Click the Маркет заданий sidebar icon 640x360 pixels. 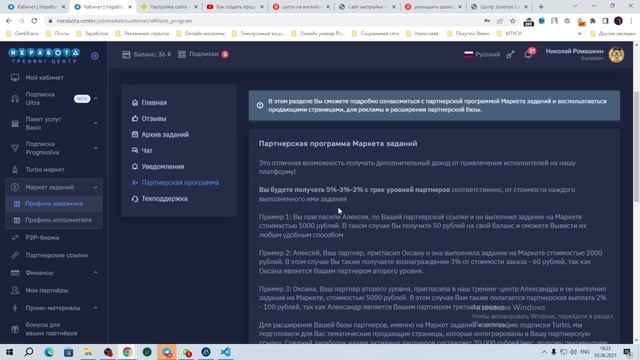[15, 187]
